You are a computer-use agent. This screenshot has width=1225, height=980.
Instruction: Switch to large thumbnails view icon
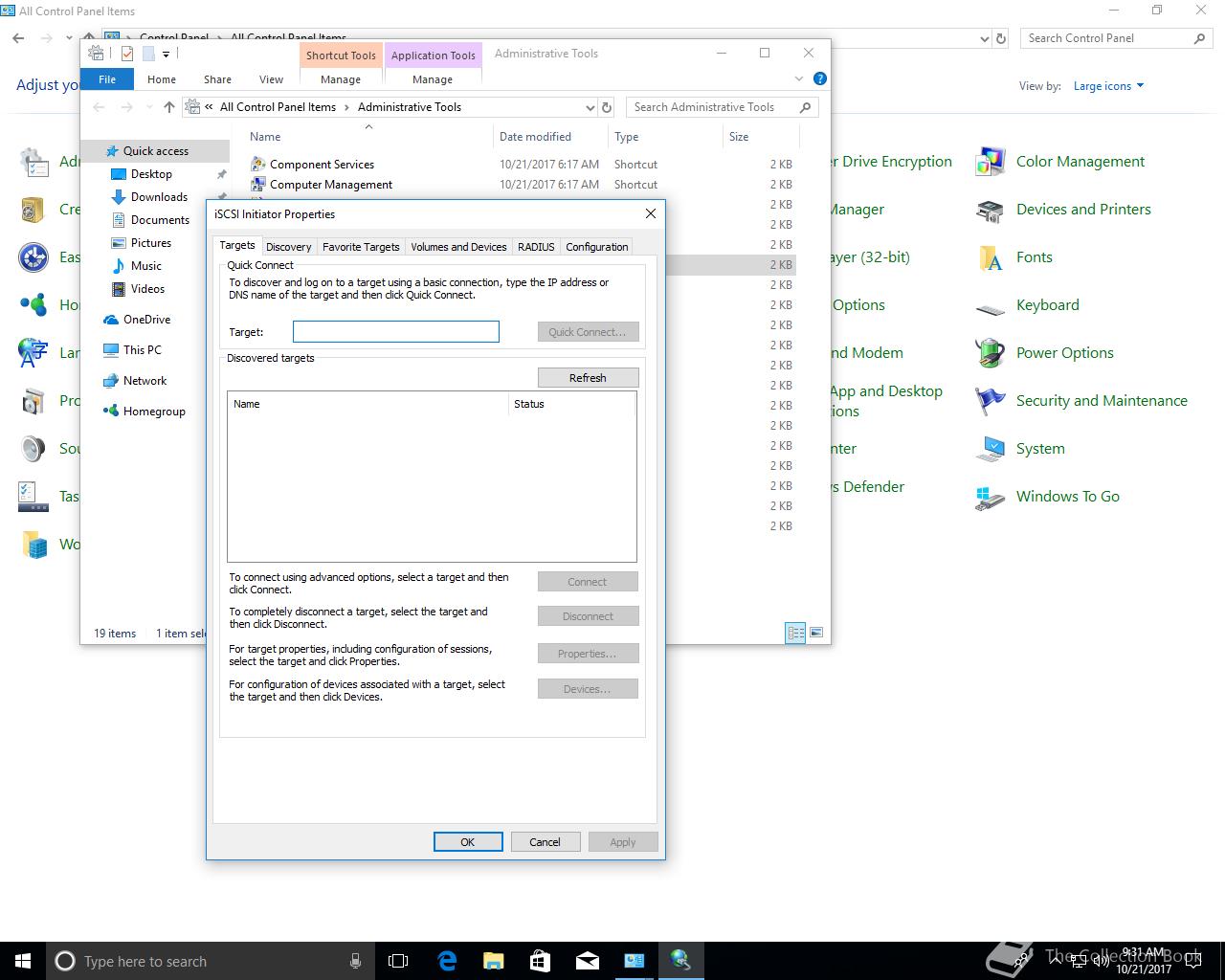coord(816,633)
